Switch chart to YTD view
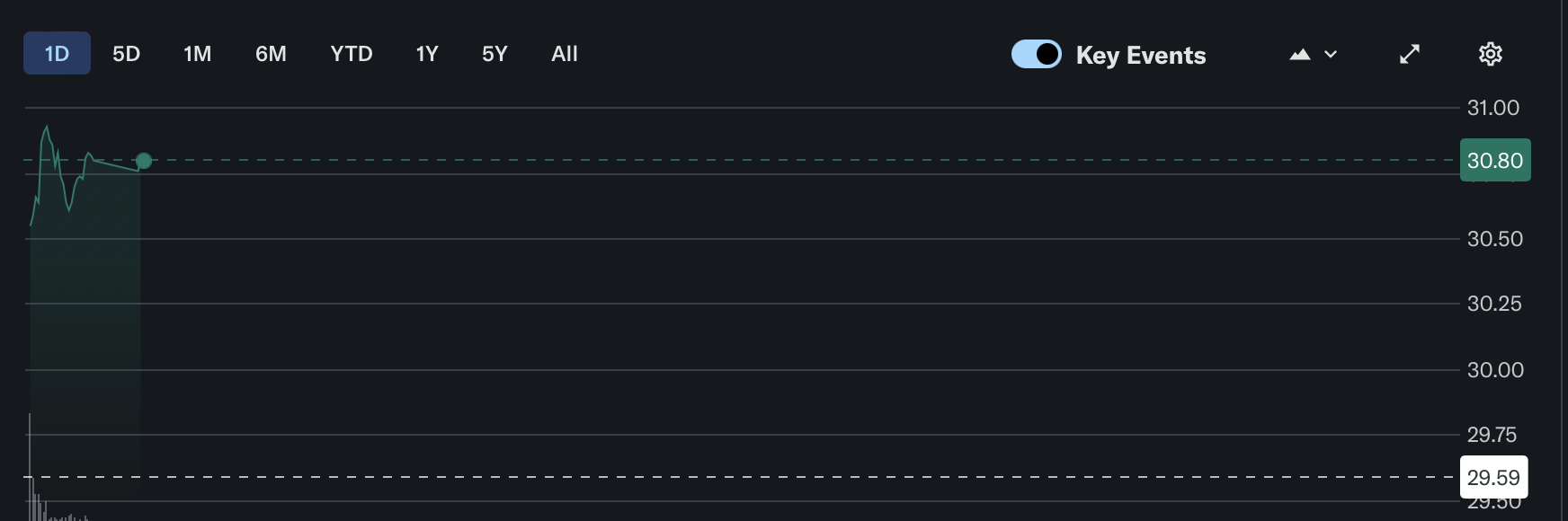Viewport: 1568px width, 521px height. click(x=351, y=54)
